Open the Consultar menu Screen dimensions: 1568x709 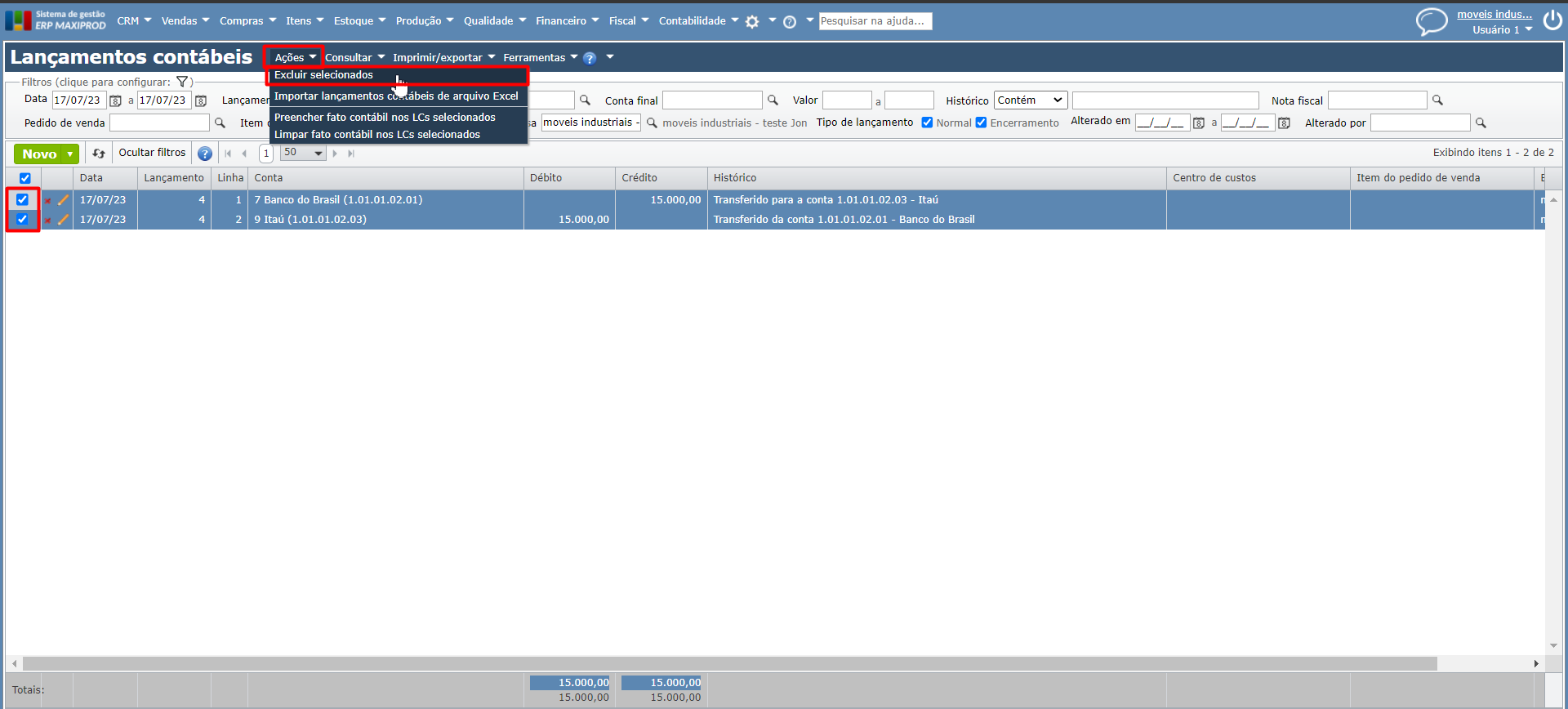pyautogui.click(x=354, y=58)
